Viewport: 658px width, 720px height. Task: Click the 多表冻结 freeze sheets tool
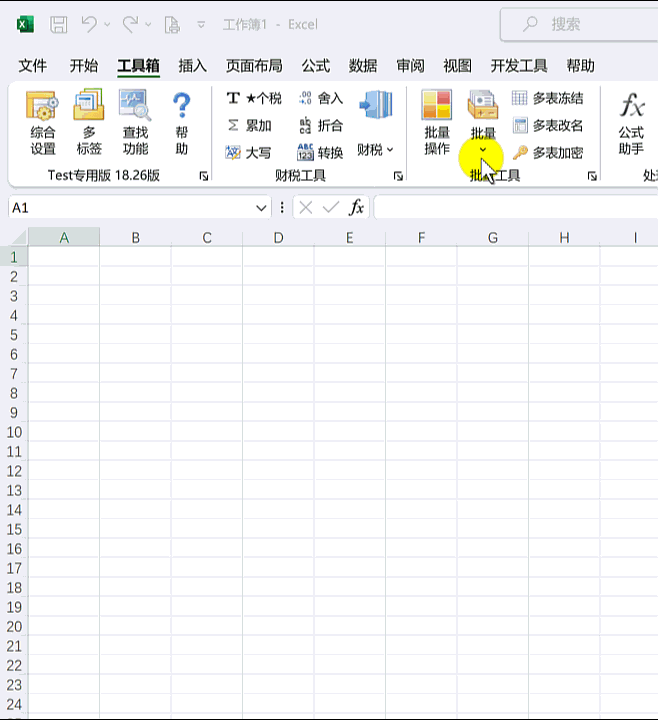547,98
